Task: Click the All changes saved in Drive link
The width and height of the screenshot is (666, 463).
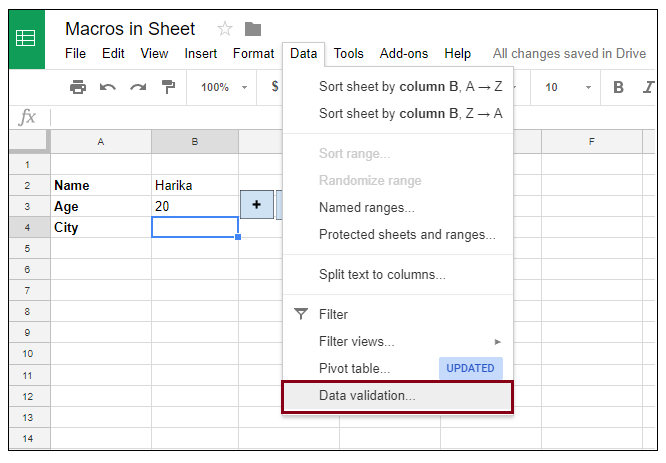Action: [569, 53]
